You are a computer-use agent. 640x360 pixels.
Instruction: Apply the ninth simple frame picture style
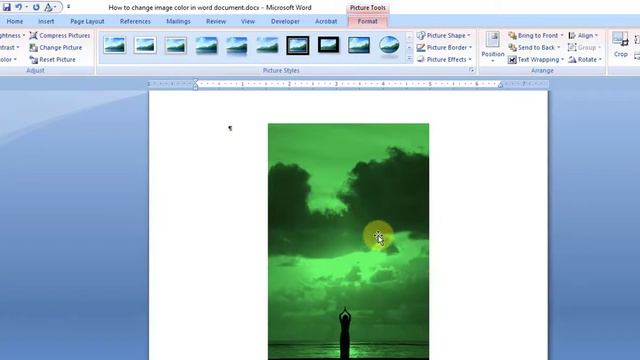pos(359,45)
